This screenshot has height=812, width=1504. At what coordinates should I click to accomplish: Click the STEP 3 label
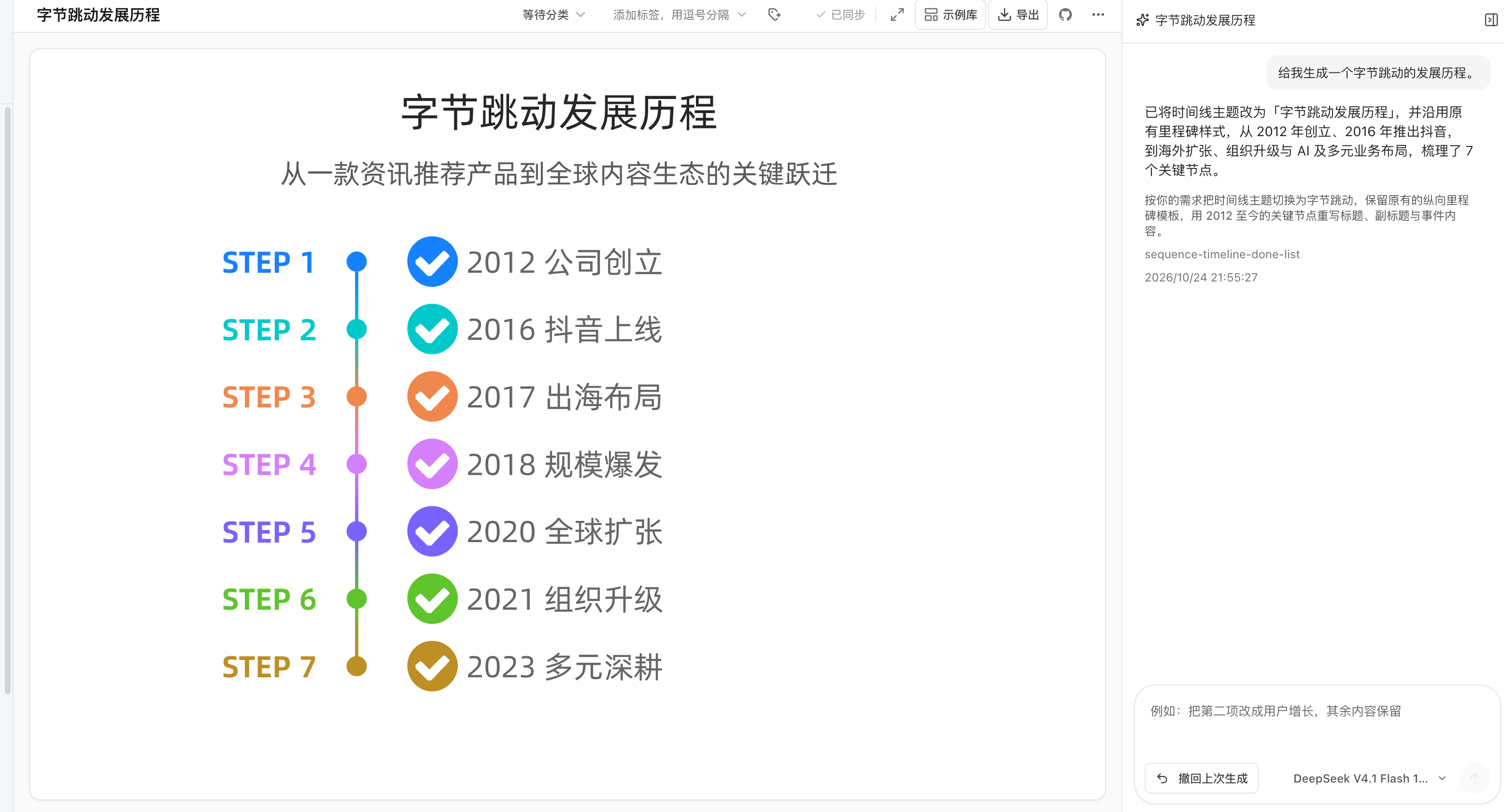tap(269, 397)
